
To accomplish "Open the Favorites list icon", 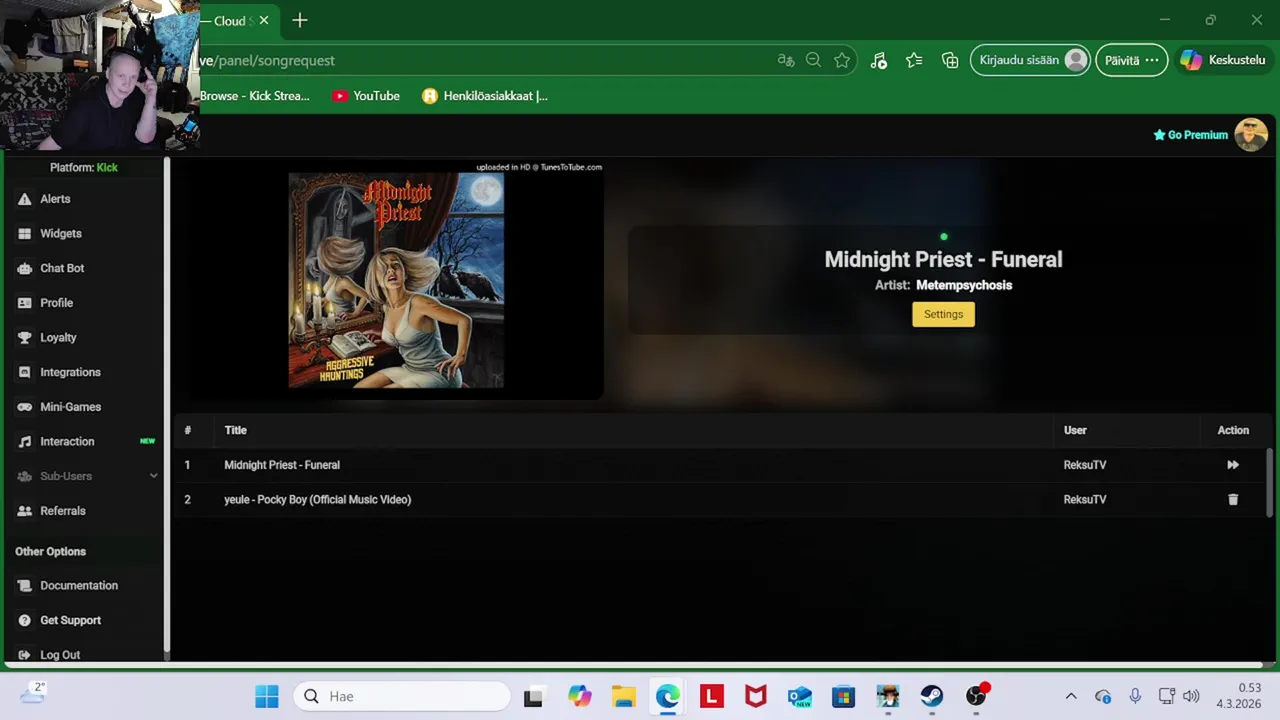I will pos(914,60).
